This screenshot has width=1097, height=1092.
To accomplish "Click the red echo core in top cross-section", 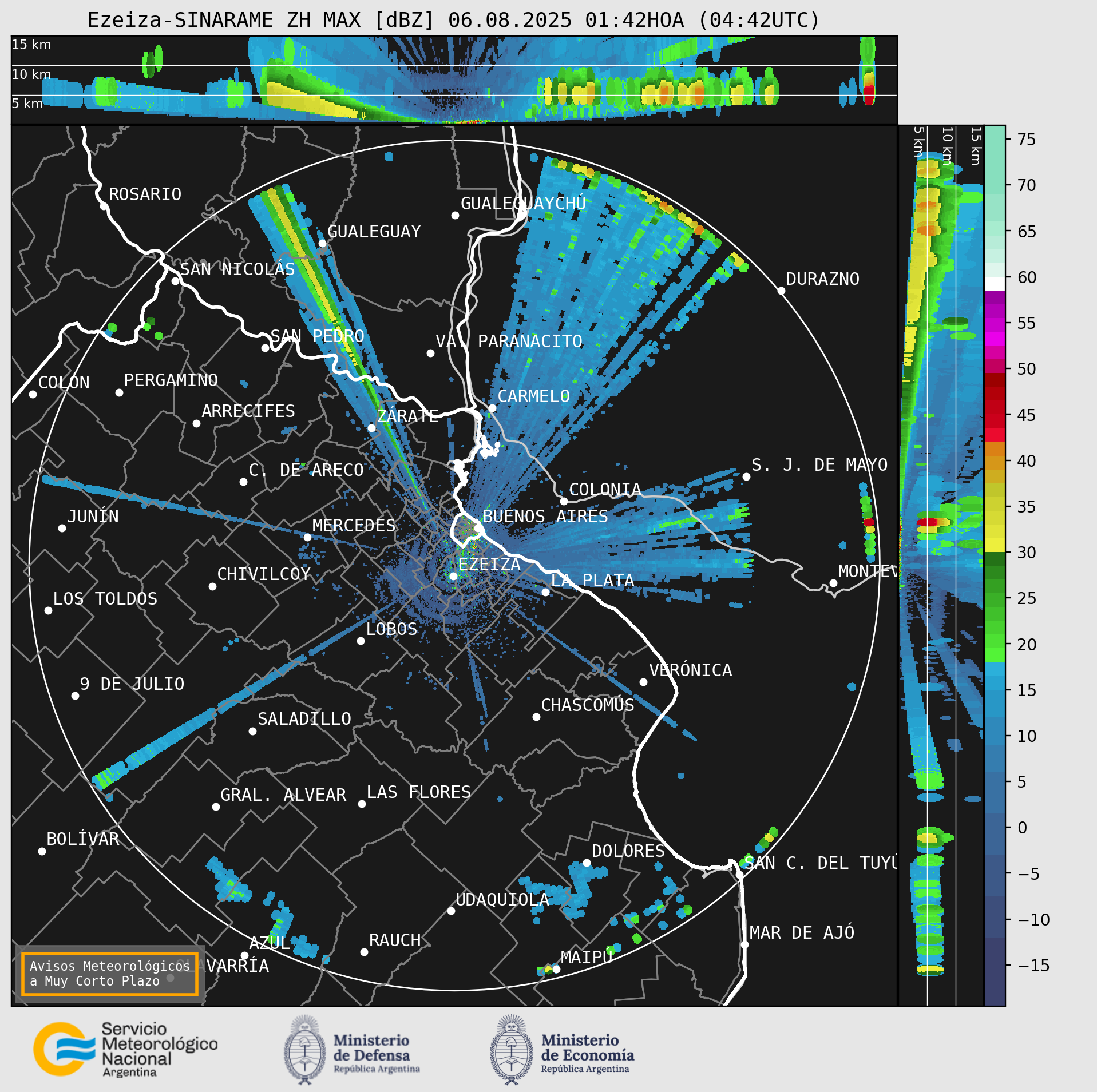I will (869, 94).
